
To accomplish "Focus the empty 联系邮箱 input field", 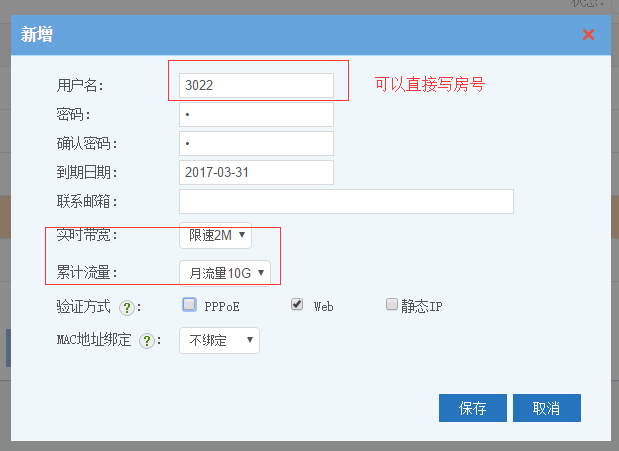I will click(346, 201).
